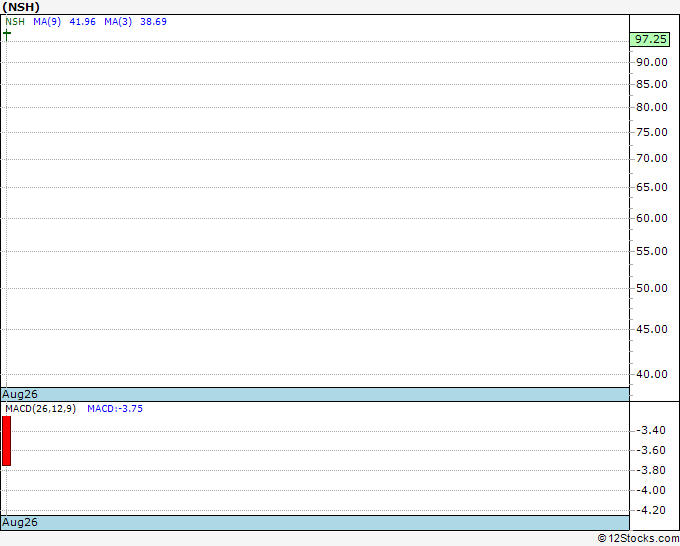Screen dimensions: 680x546
Task: Click the MACD(26,12,9) indicator label
Action: 40,409
